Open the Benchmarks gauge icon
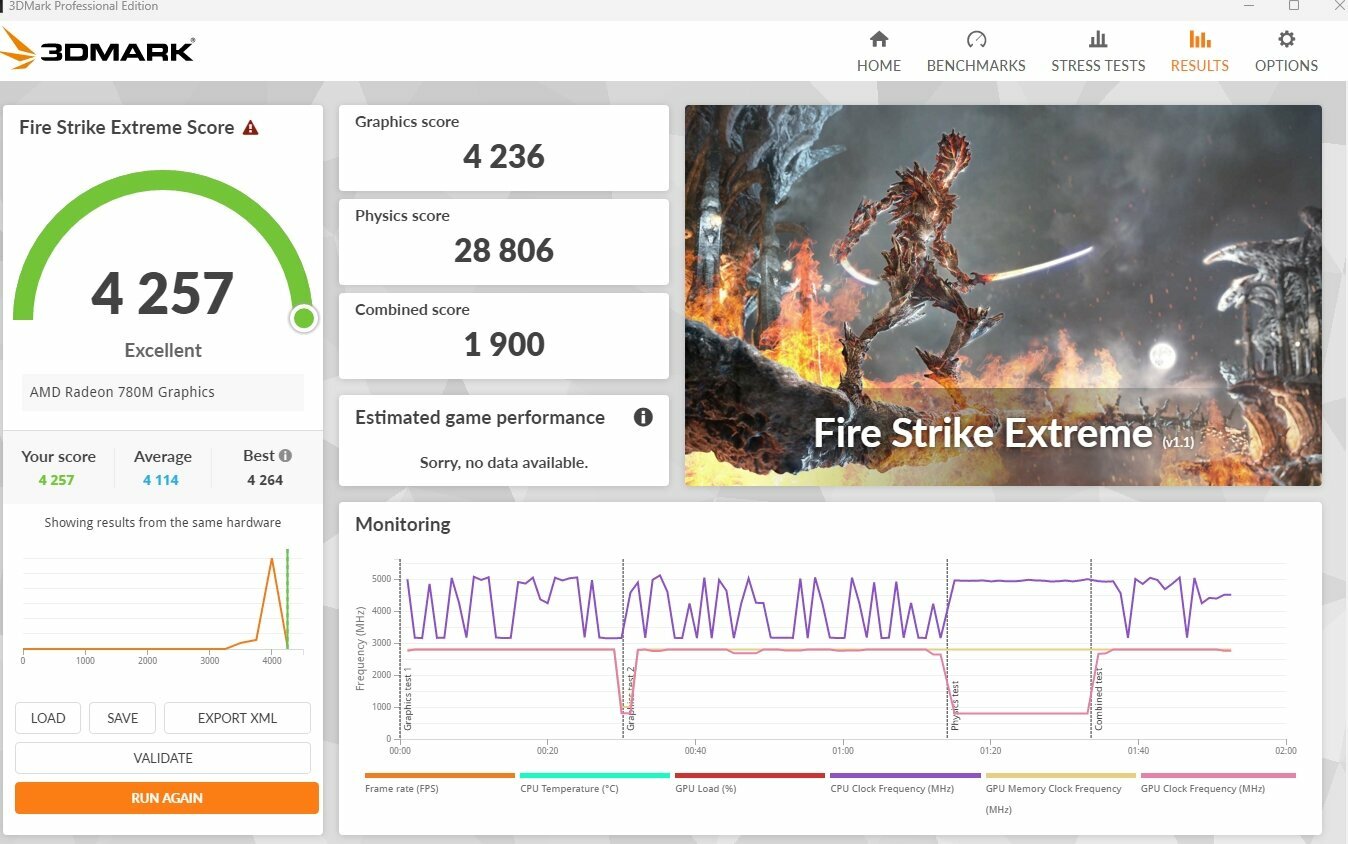The image size is (1348, 844). click(976, 39)
